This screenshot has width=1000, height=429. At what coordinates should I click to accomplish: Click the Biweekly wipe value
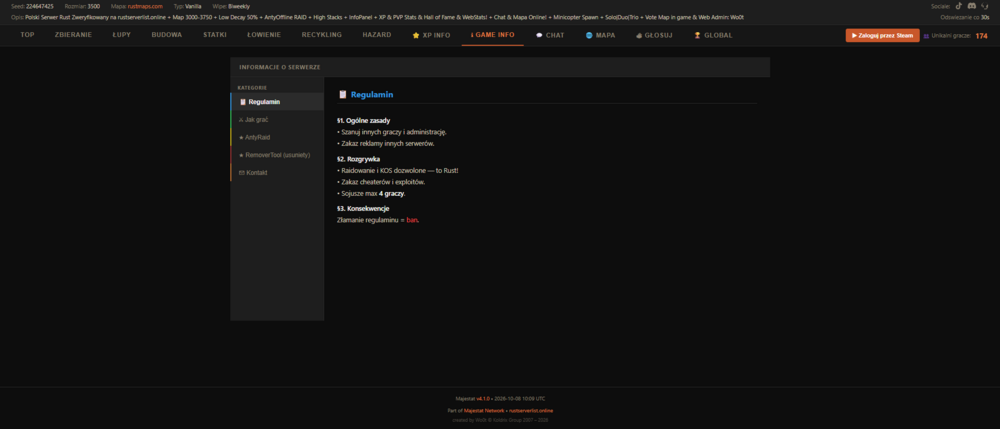(239, 6)
